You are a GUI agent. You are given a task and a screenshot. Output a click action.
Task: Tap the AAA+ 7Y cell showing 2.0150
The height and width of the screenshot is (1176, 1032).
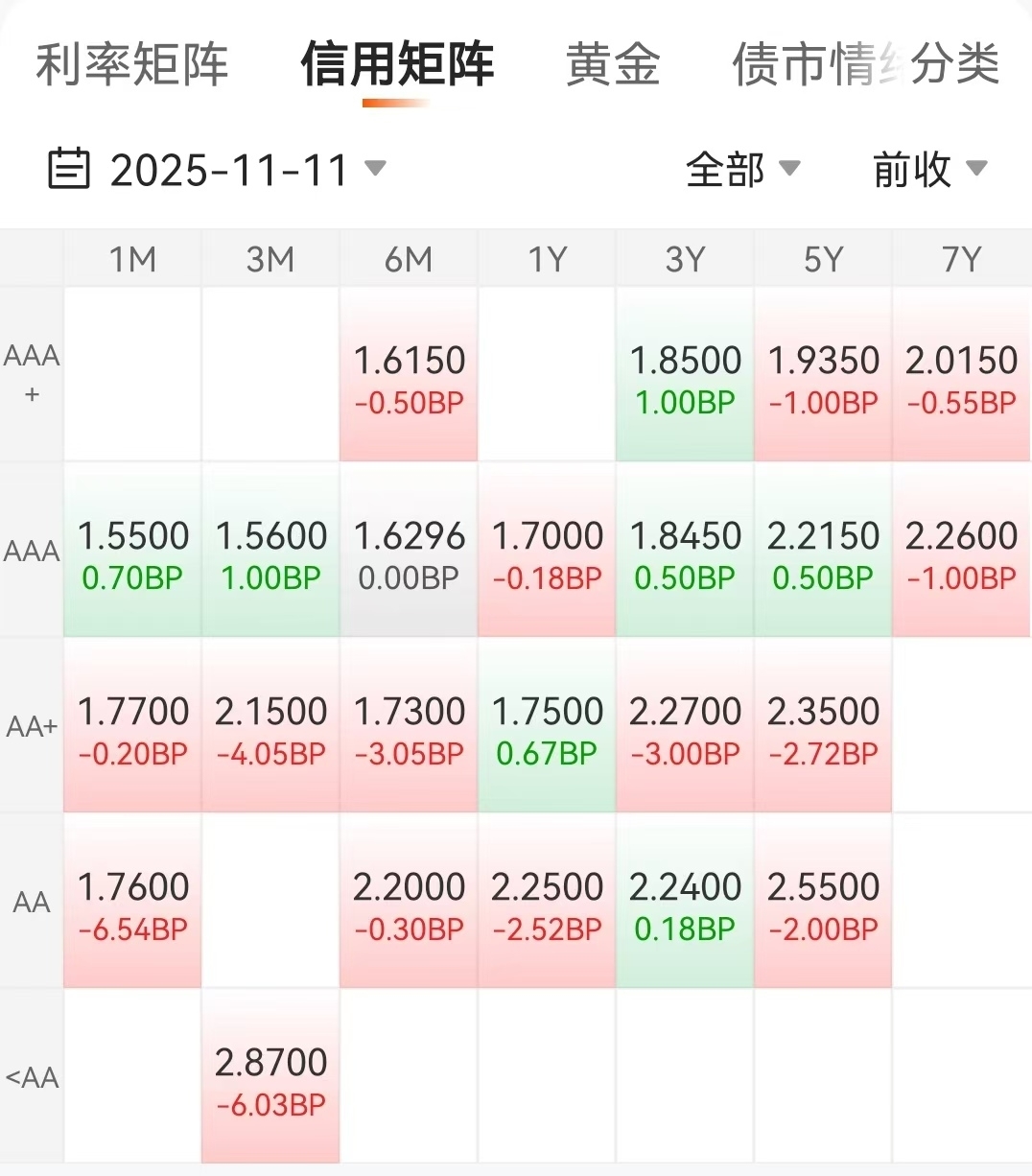tap(961, 376)
